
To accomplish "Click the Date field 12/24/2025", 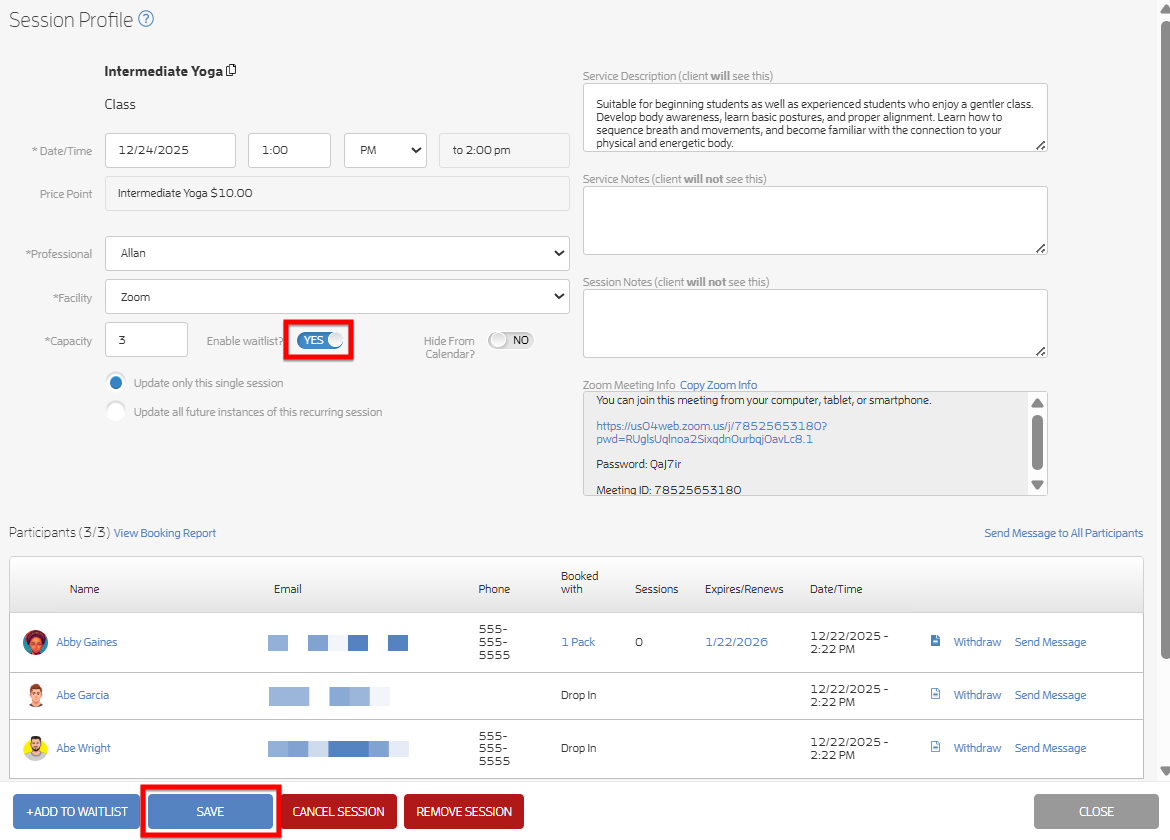I will 170,150.
